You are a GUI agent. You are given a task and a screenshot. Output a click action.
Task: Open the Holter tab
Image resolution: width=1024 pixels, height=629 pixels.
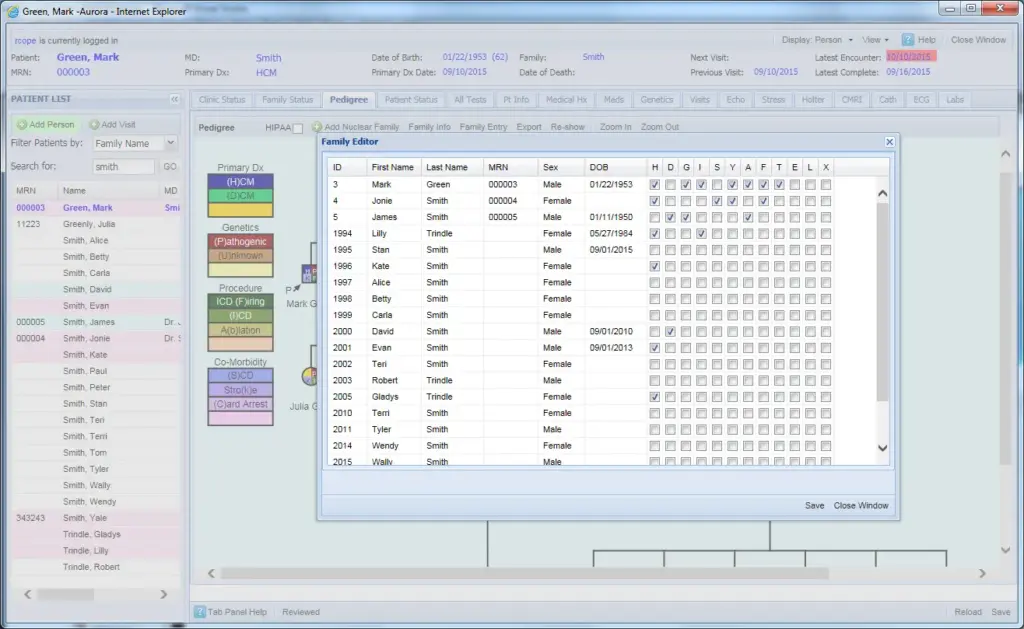click(x=812, y=99)
